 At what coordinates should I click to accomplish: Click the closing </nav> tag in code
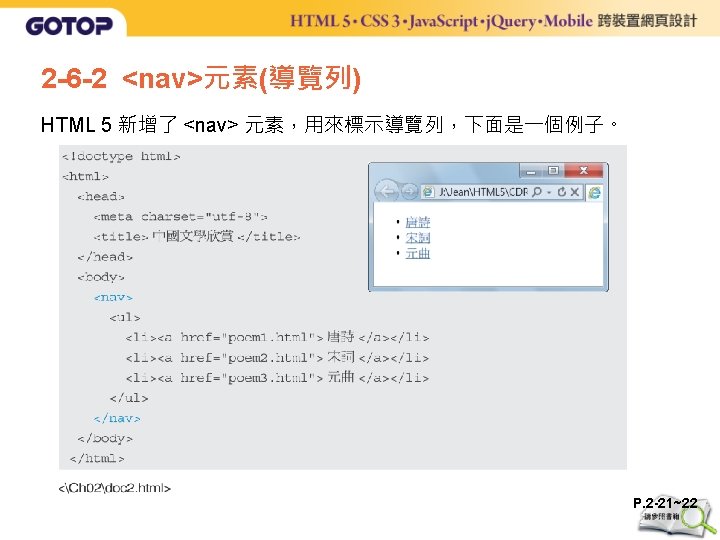point(117,418)
